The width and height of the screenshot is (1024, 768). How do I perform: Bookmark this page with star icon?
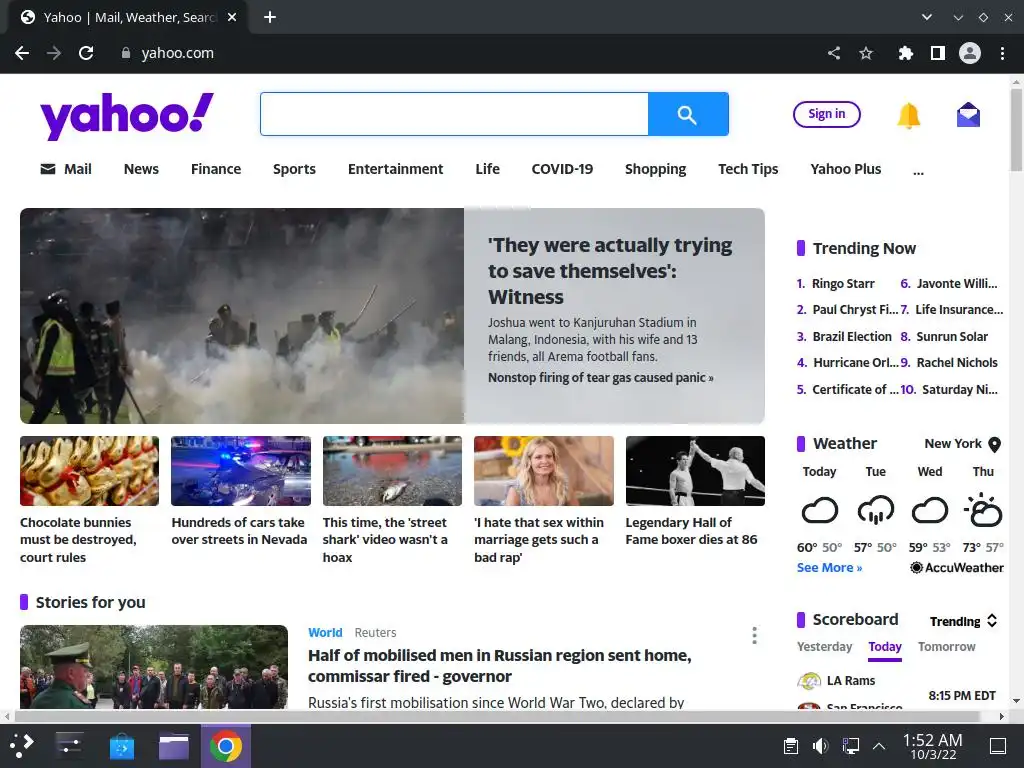866,53
